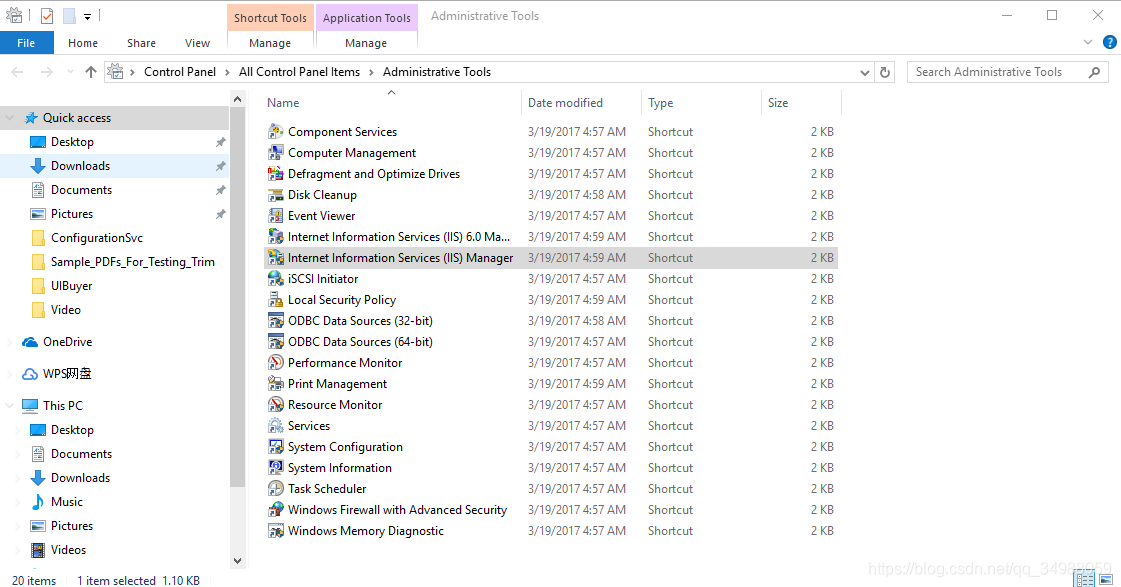Switch to the Home ribbon tab

point(83,43)
